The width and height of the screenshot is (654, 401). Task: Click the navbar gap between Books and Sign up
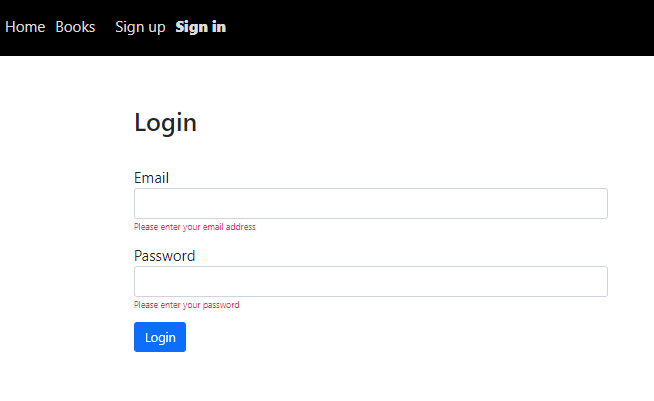(105, 27)
